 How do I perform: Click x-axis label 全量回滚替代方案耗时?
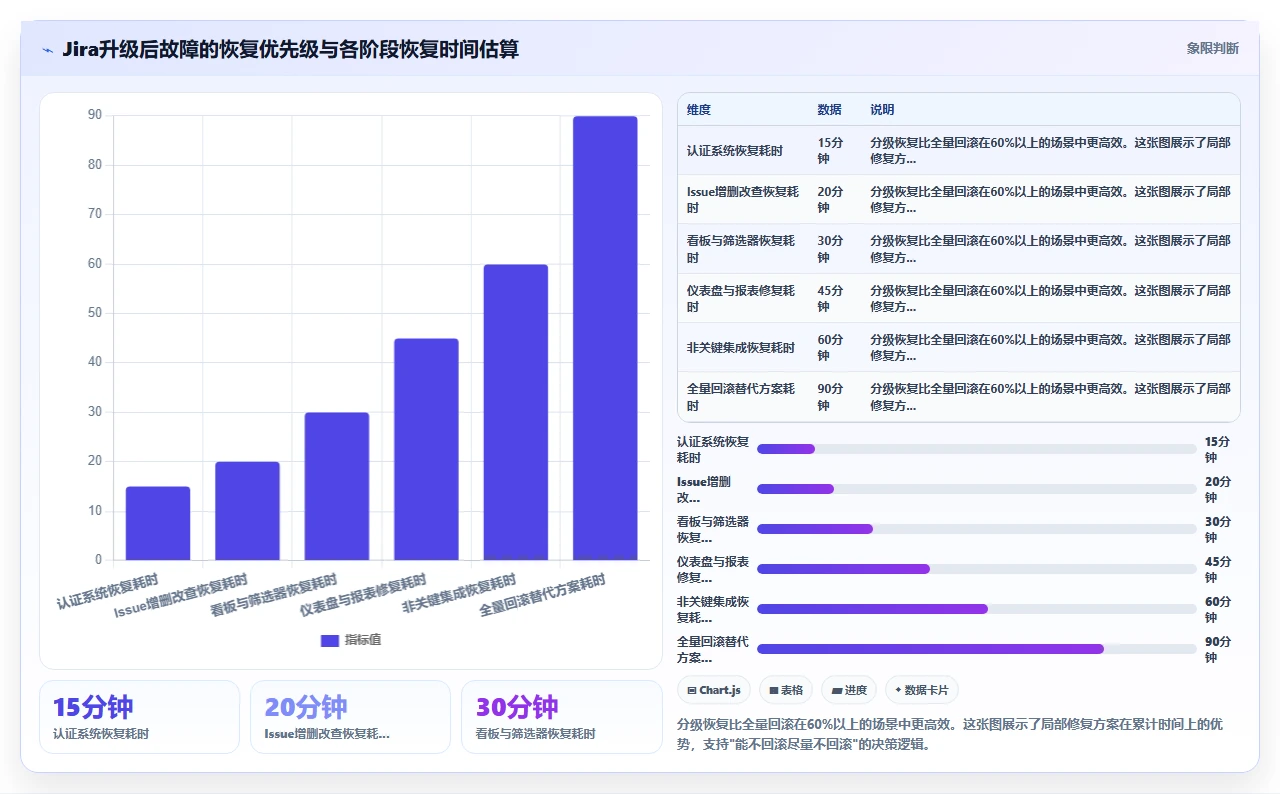(543, 595)
